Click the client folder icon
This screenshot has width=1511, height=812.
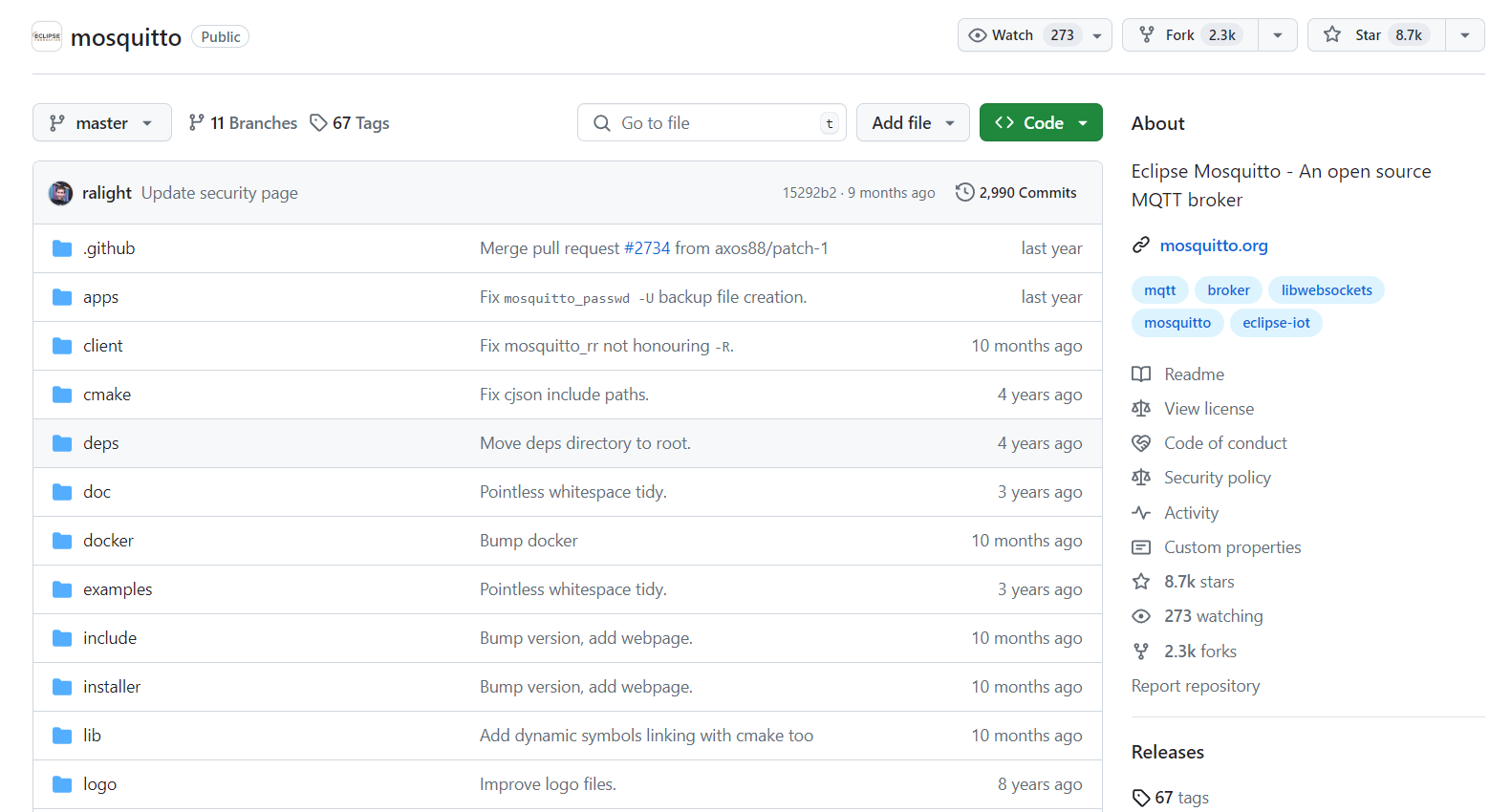pos(62,346)
